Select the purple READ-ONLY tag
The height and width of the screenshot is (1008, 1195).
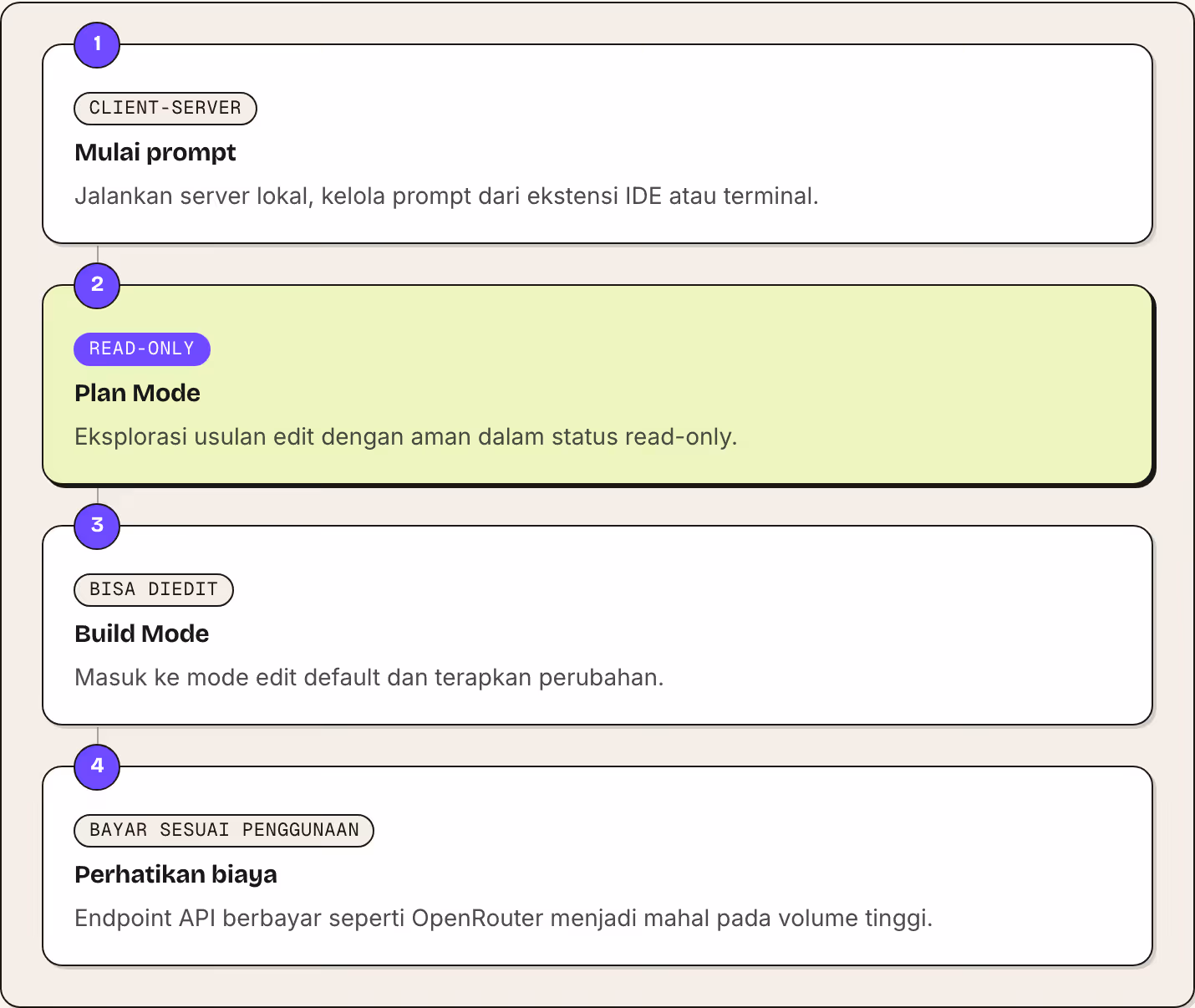point(142,349)
